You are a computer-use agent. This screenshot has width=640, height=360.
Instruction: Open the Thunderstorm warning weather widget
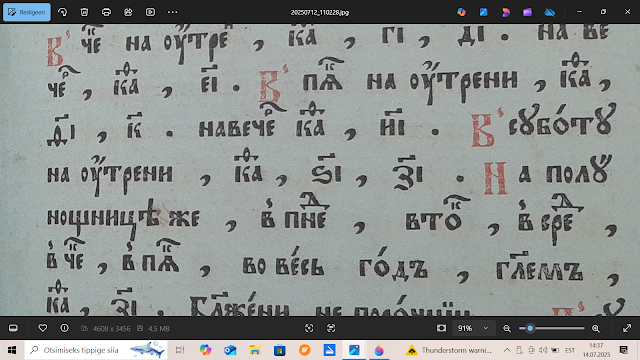pyautogui.click(x=449, y=350)
